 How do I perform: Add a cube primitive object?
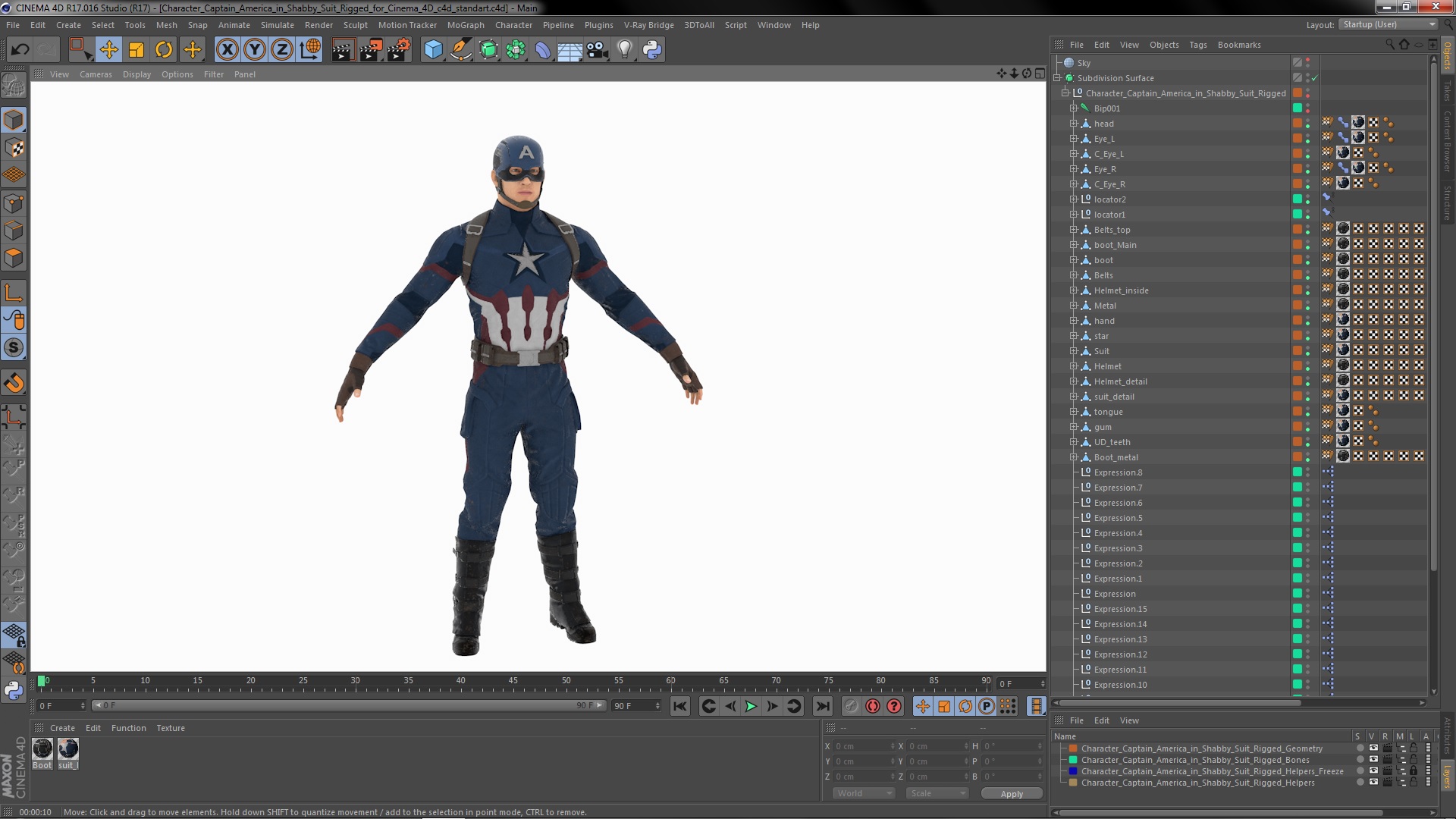434,50
